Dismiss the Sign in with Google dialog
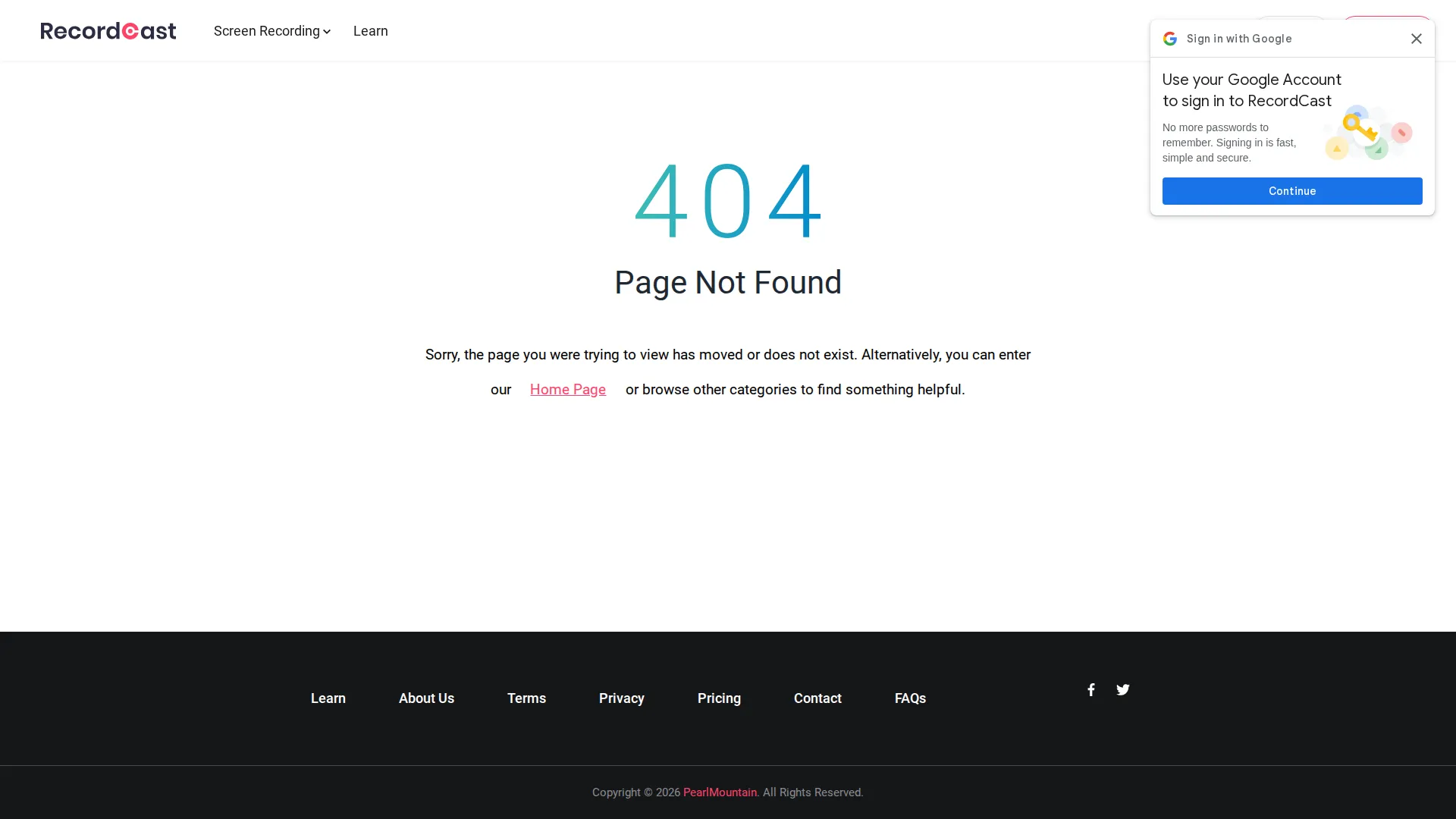 [1416, 38]
